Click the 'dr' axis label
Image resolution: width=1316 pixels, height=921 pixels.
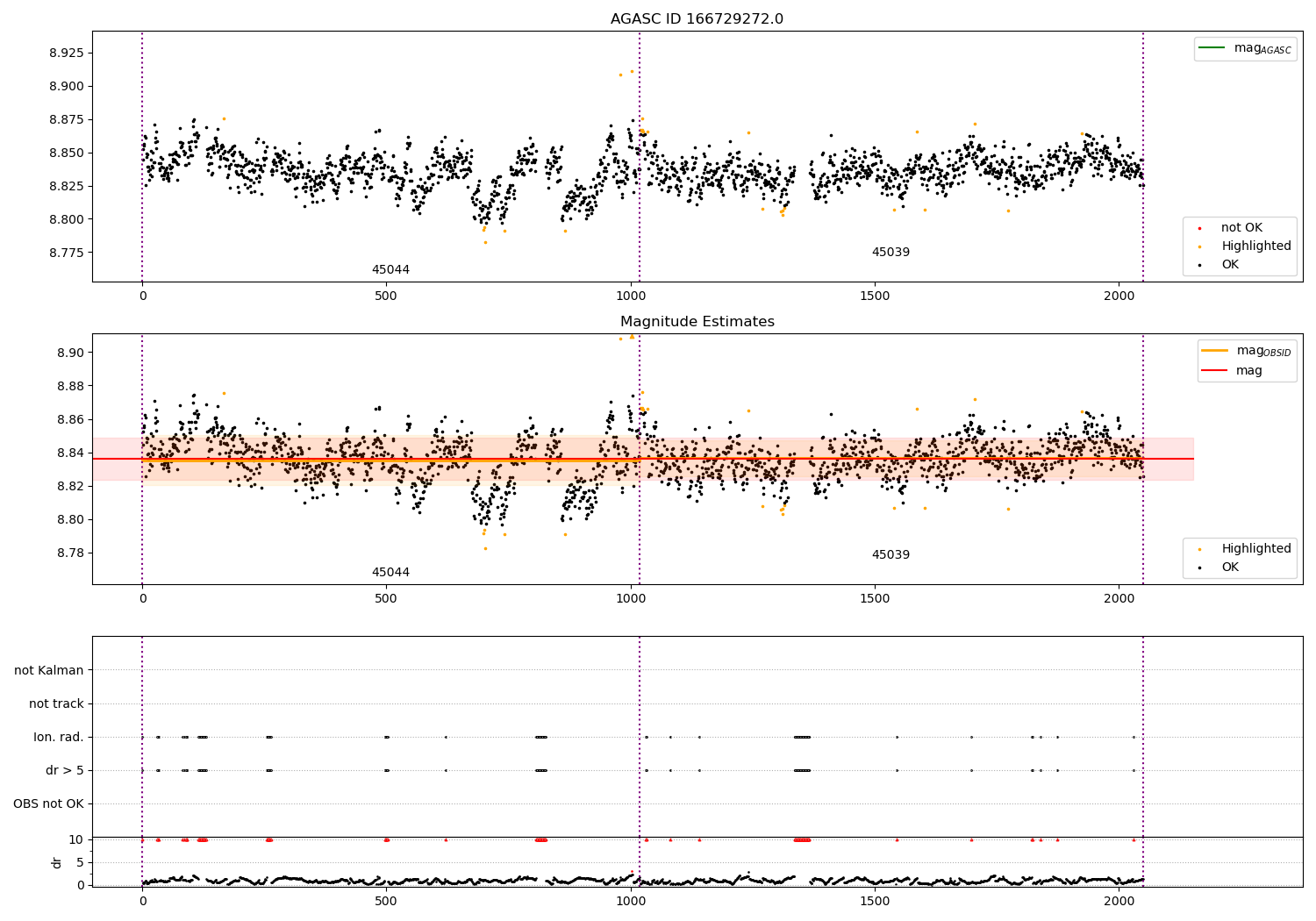57,862
